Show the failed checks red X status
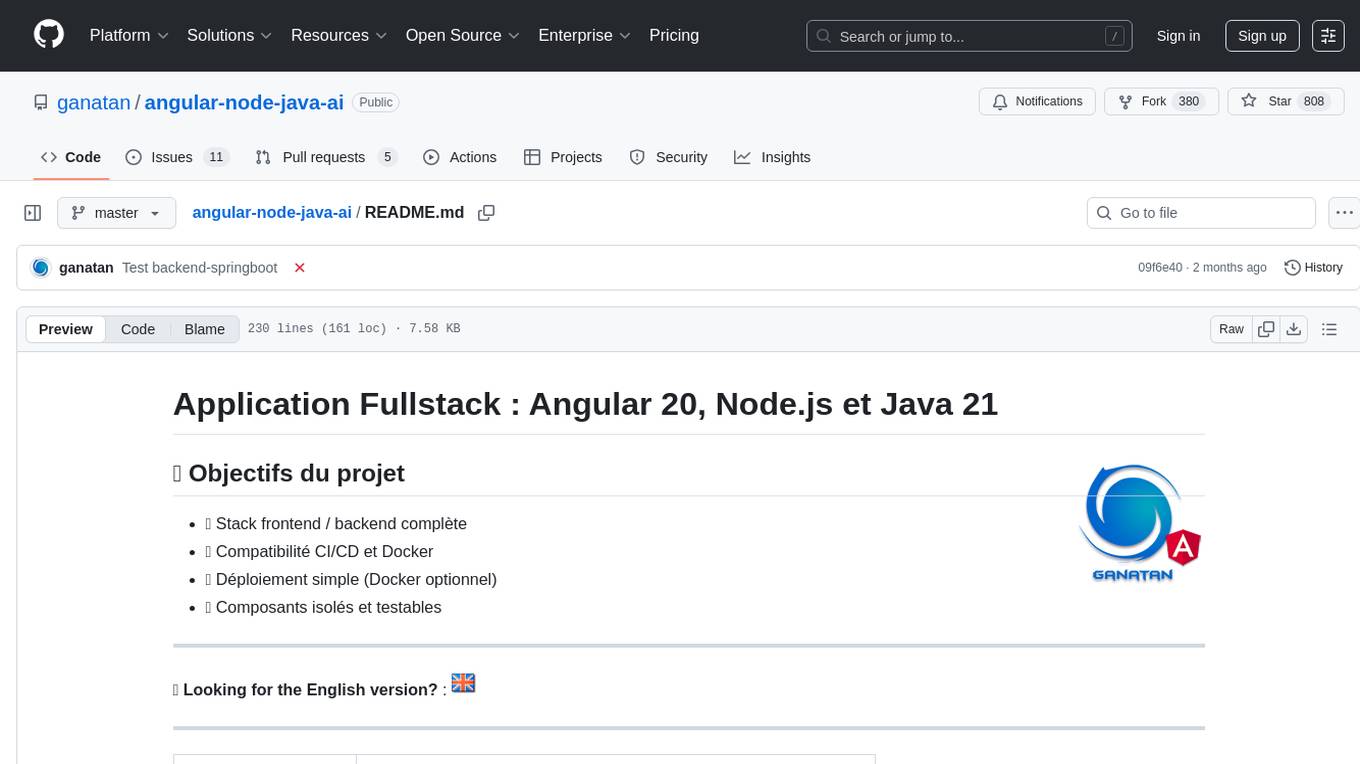 [x=299, y=267]
